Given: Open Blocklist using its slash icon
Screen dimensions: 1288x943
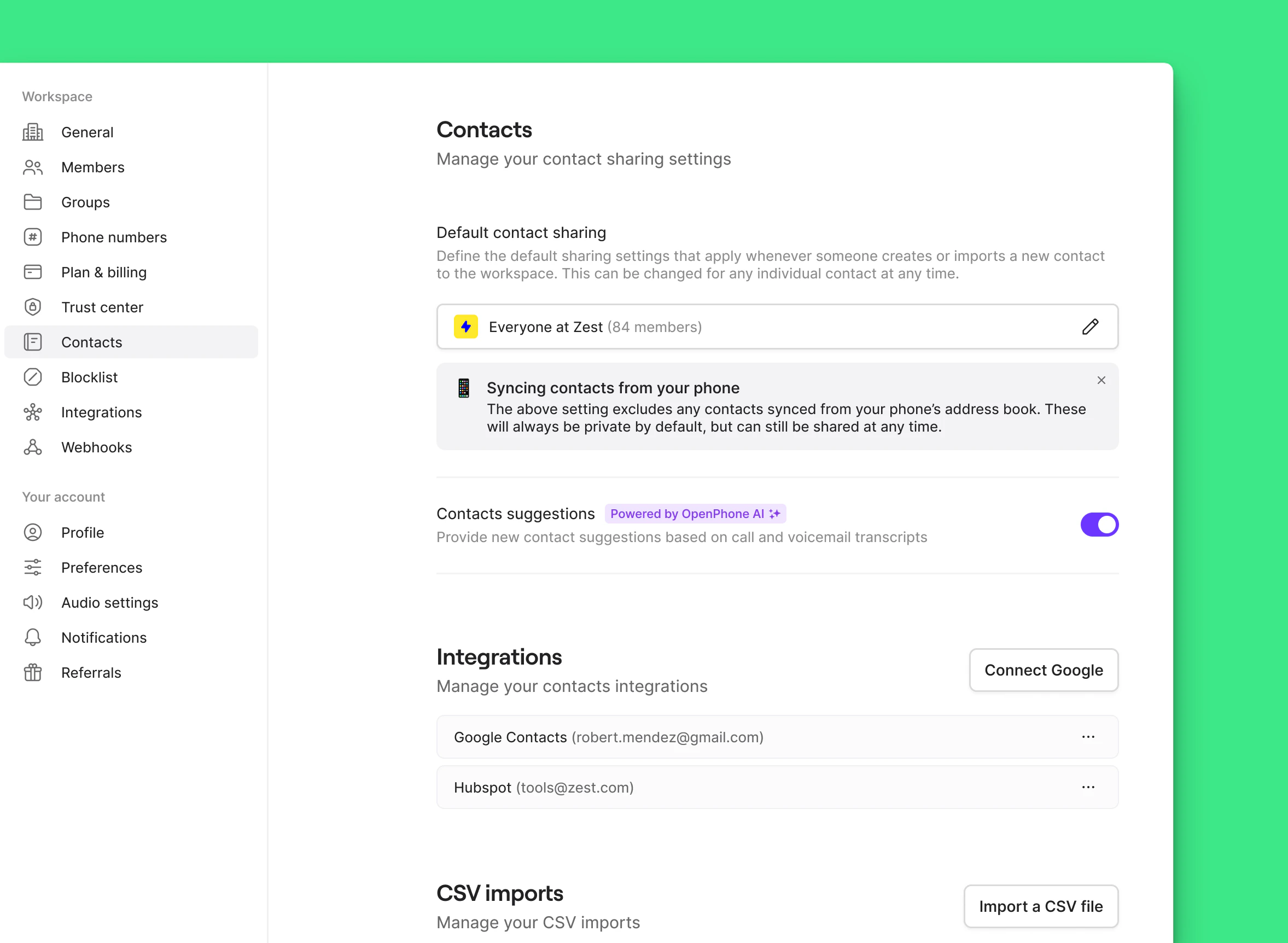Looking at the screenshot, I should coord(32,377).
